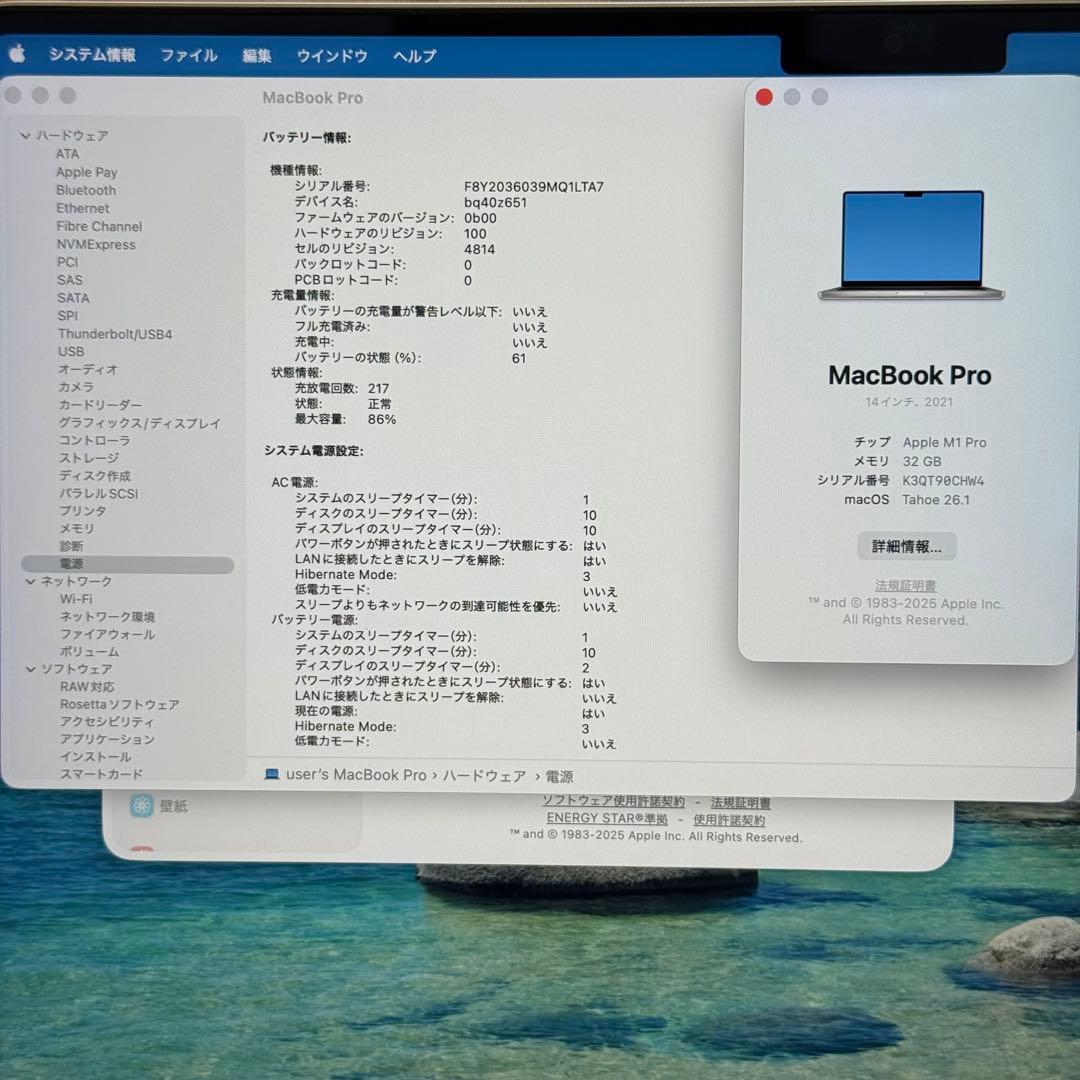The height and width of the screenshot is (1080, 1080).
Task: Open the システム情報 menu
Action: [92, 54]
